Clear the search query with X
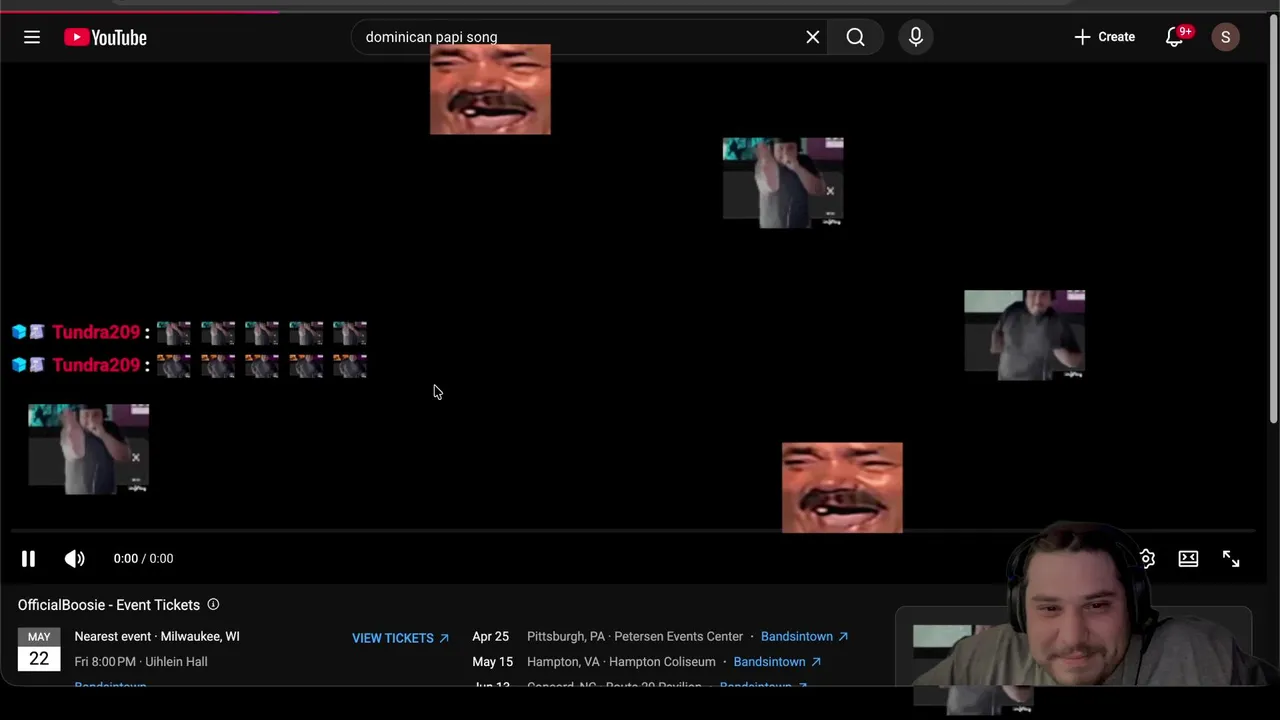 813,37
